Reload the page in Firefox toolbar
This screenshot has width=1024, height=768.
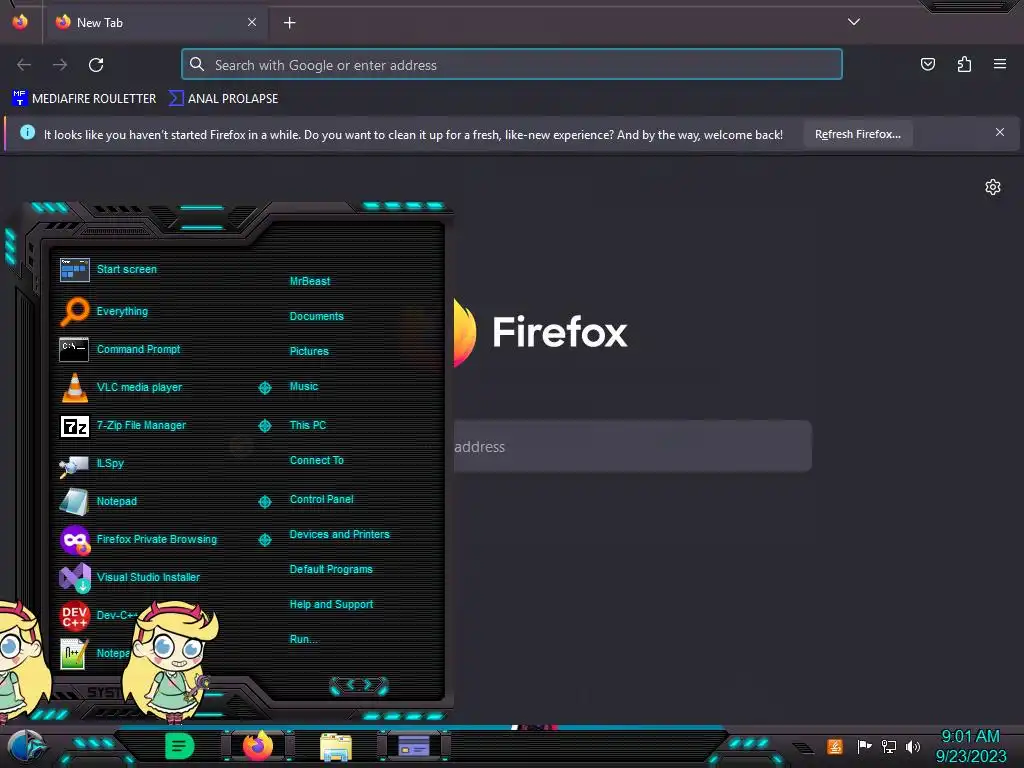(96, 65)
